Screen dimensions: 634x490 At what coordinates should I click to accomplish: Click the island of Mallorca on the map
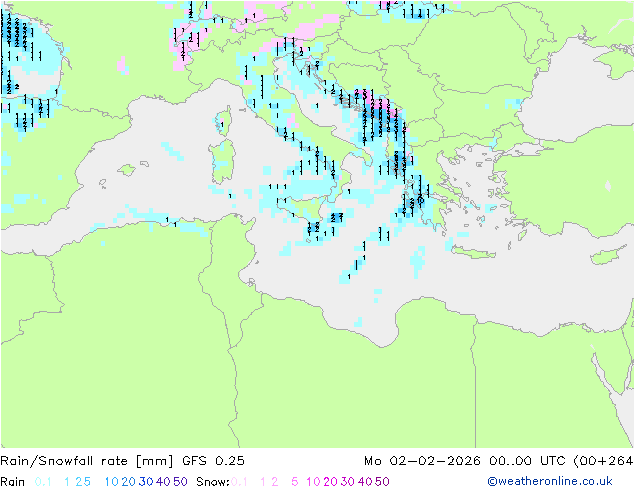(127, 170)
